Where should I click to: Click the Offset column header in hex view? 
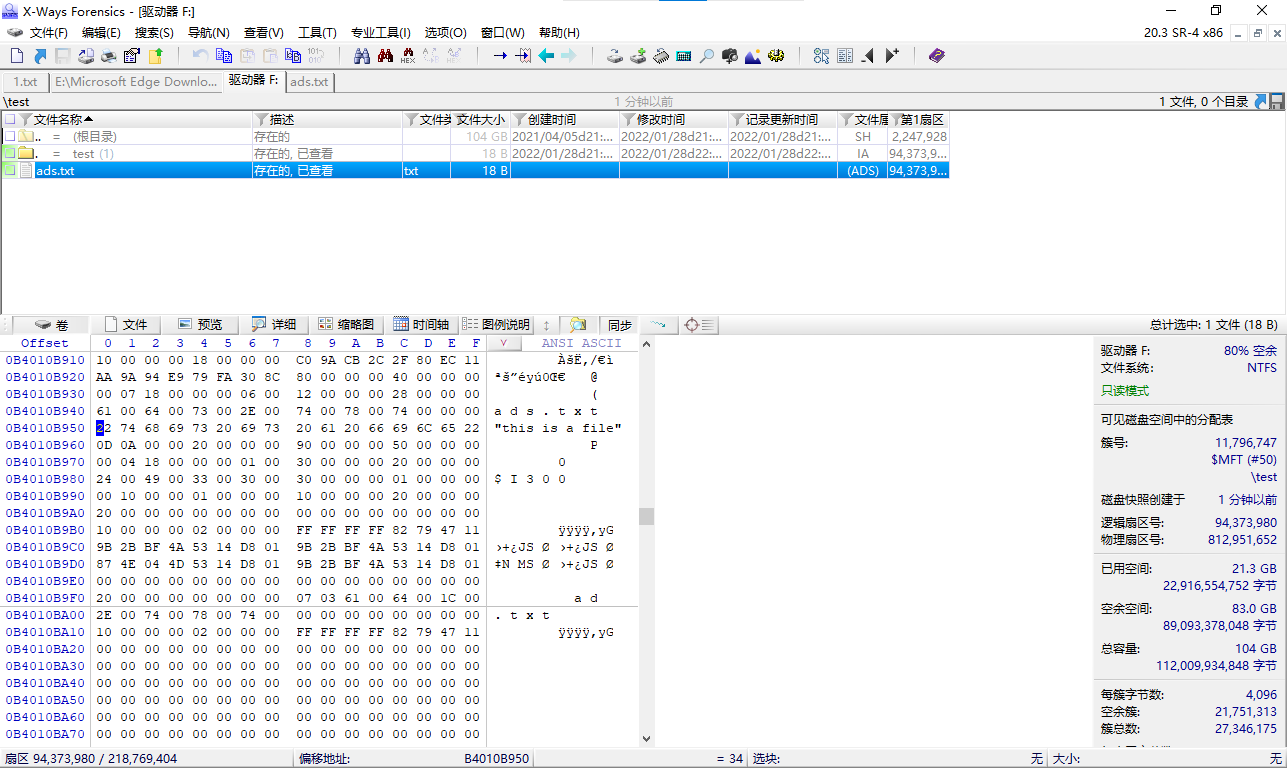[45, 343]
